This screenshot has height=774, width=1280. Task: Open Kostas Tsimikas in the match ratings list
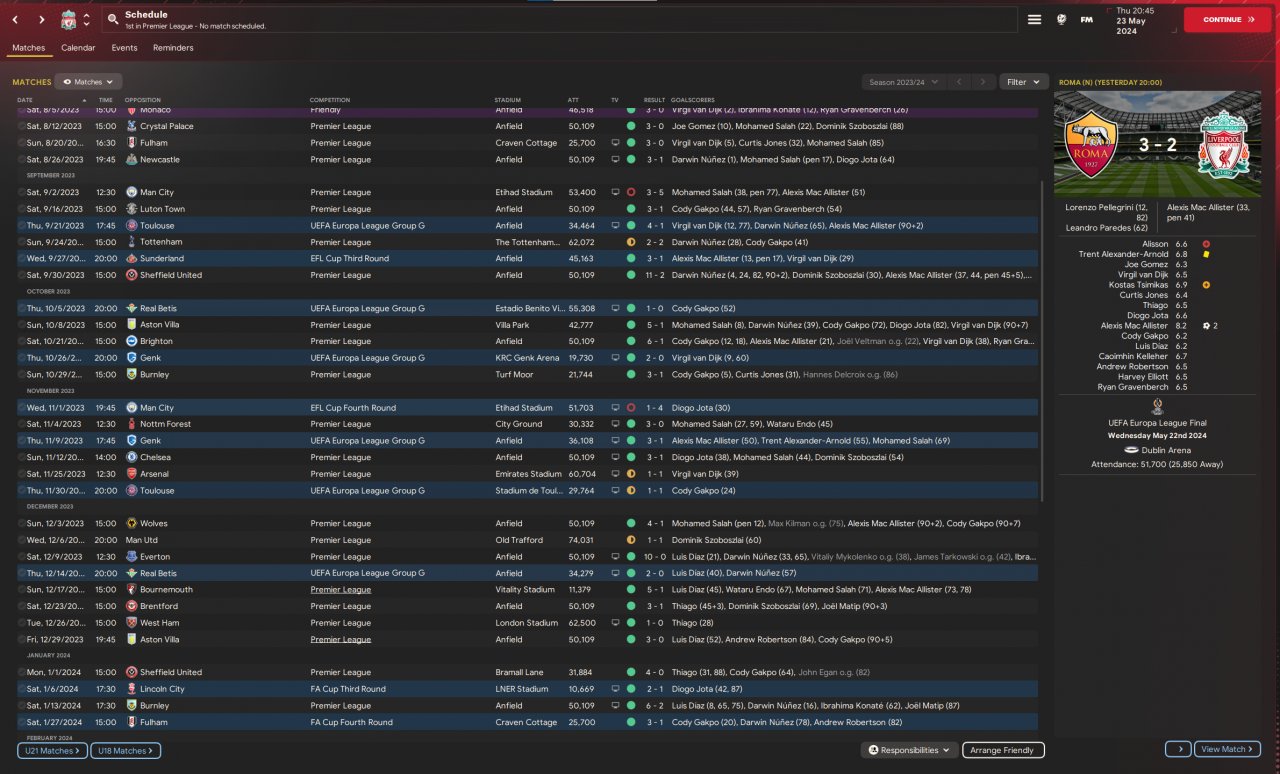(1137, 285)
